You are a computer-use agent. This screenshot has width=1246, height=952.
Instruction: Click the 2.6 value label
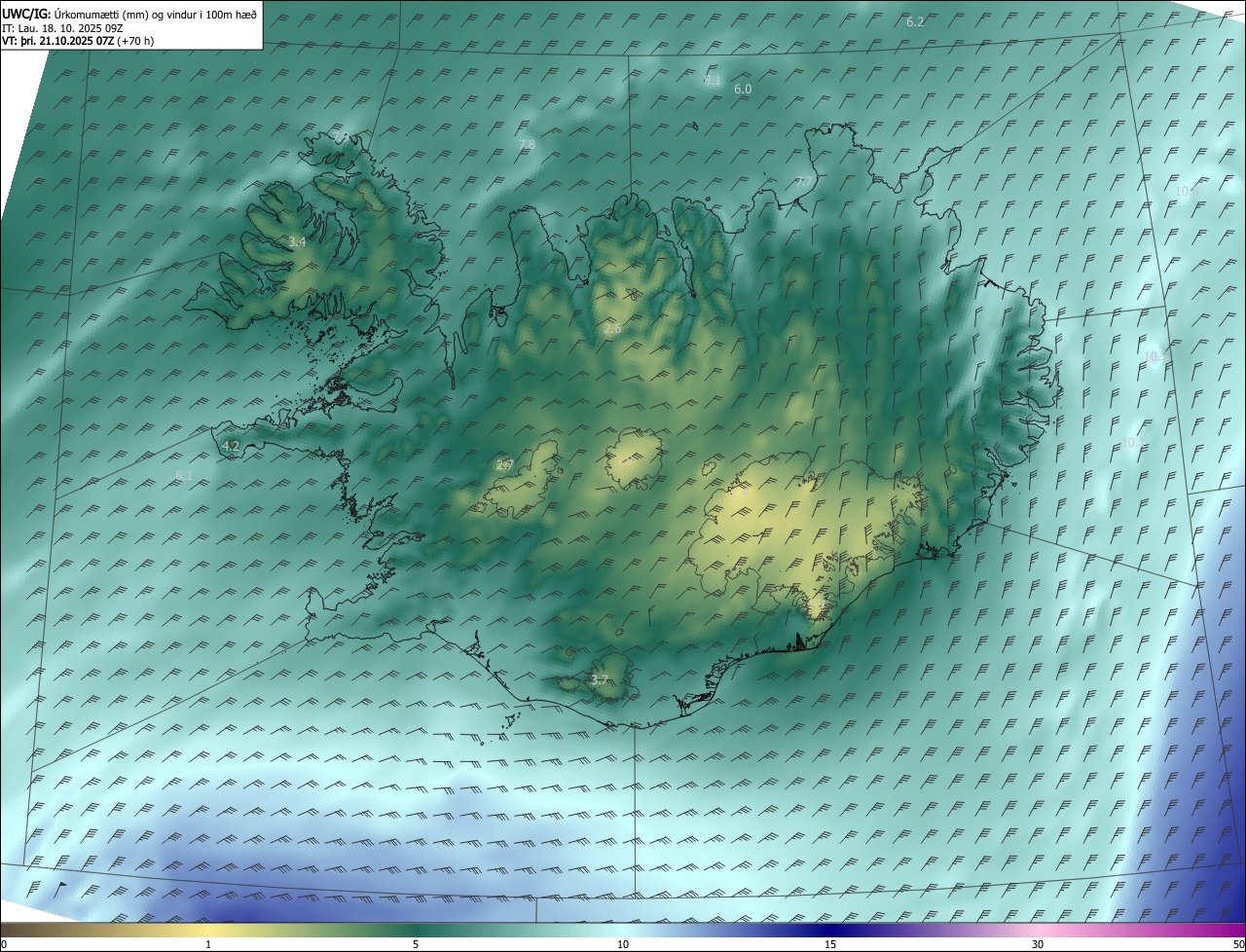(612, 329)
